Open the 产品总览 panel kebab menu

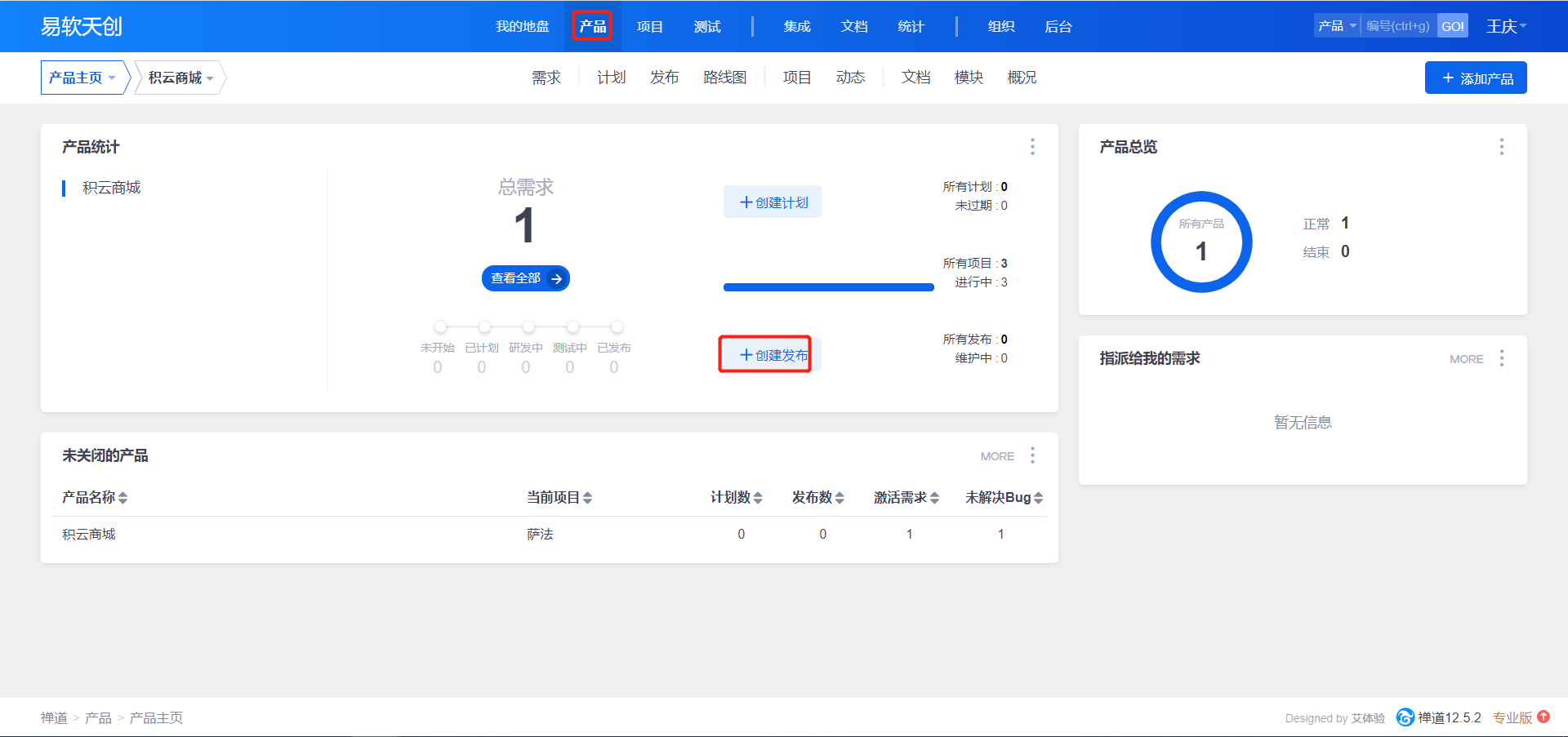pos(1501,147)
